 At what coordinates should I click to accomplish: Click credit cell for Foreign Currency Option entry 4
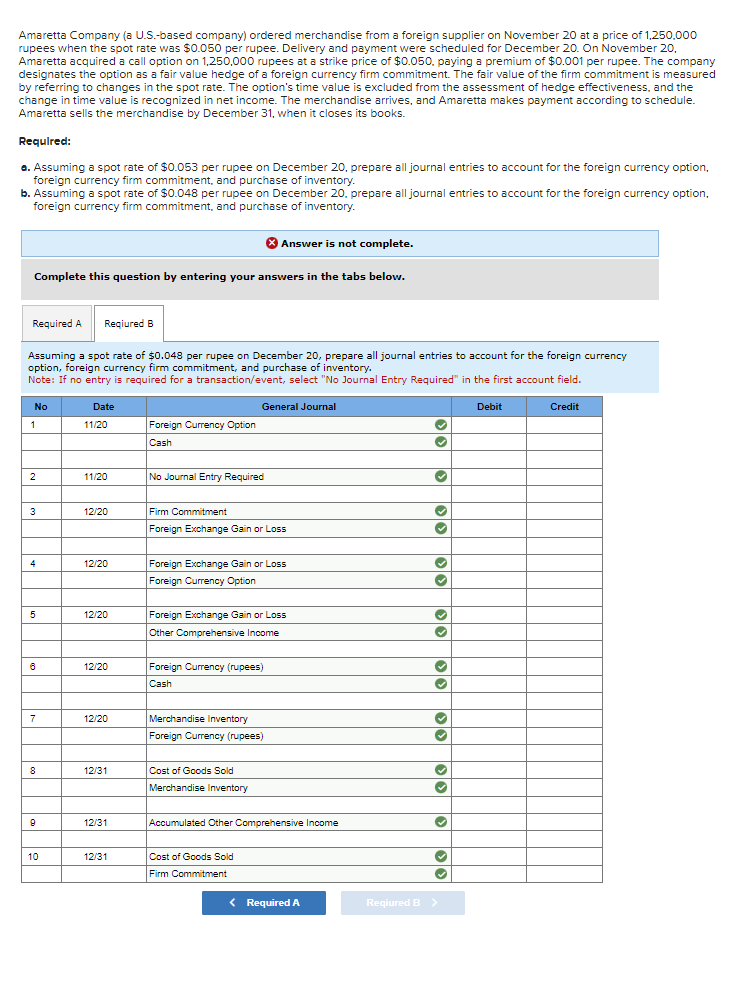(564, 580)
